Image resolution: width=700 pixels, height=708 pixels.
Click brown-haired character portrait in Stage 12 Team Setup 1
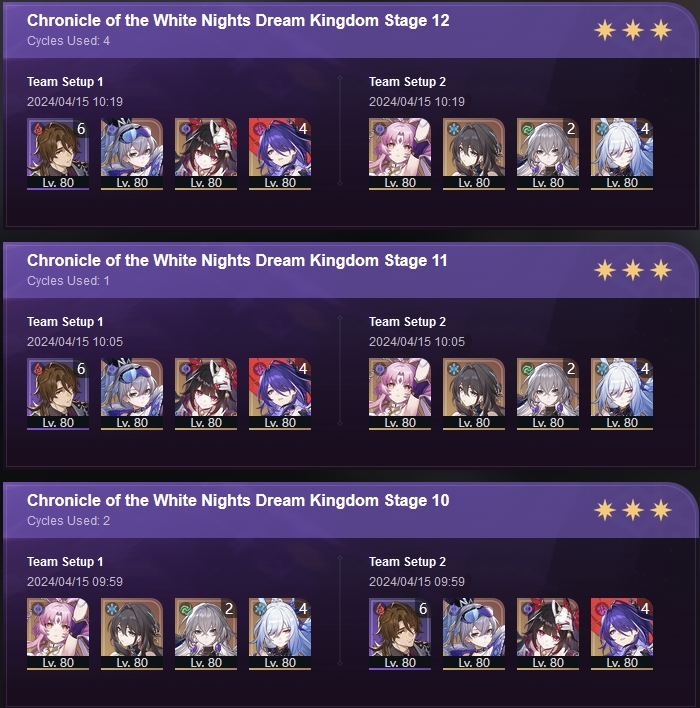58,154
